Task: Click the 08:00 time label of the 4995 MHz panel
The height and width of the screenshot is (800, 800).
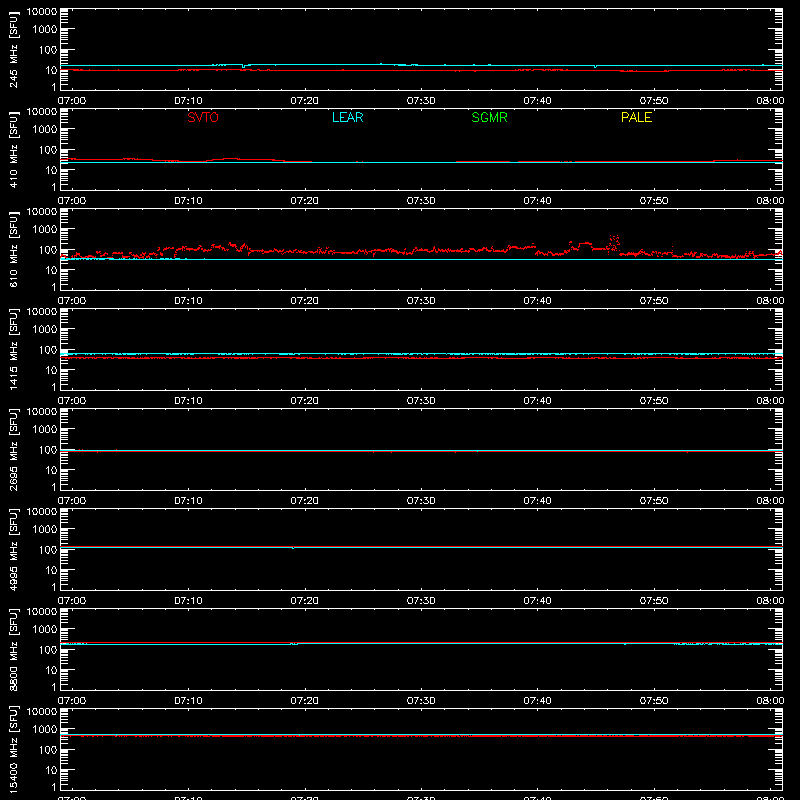Action: point(770,601)
